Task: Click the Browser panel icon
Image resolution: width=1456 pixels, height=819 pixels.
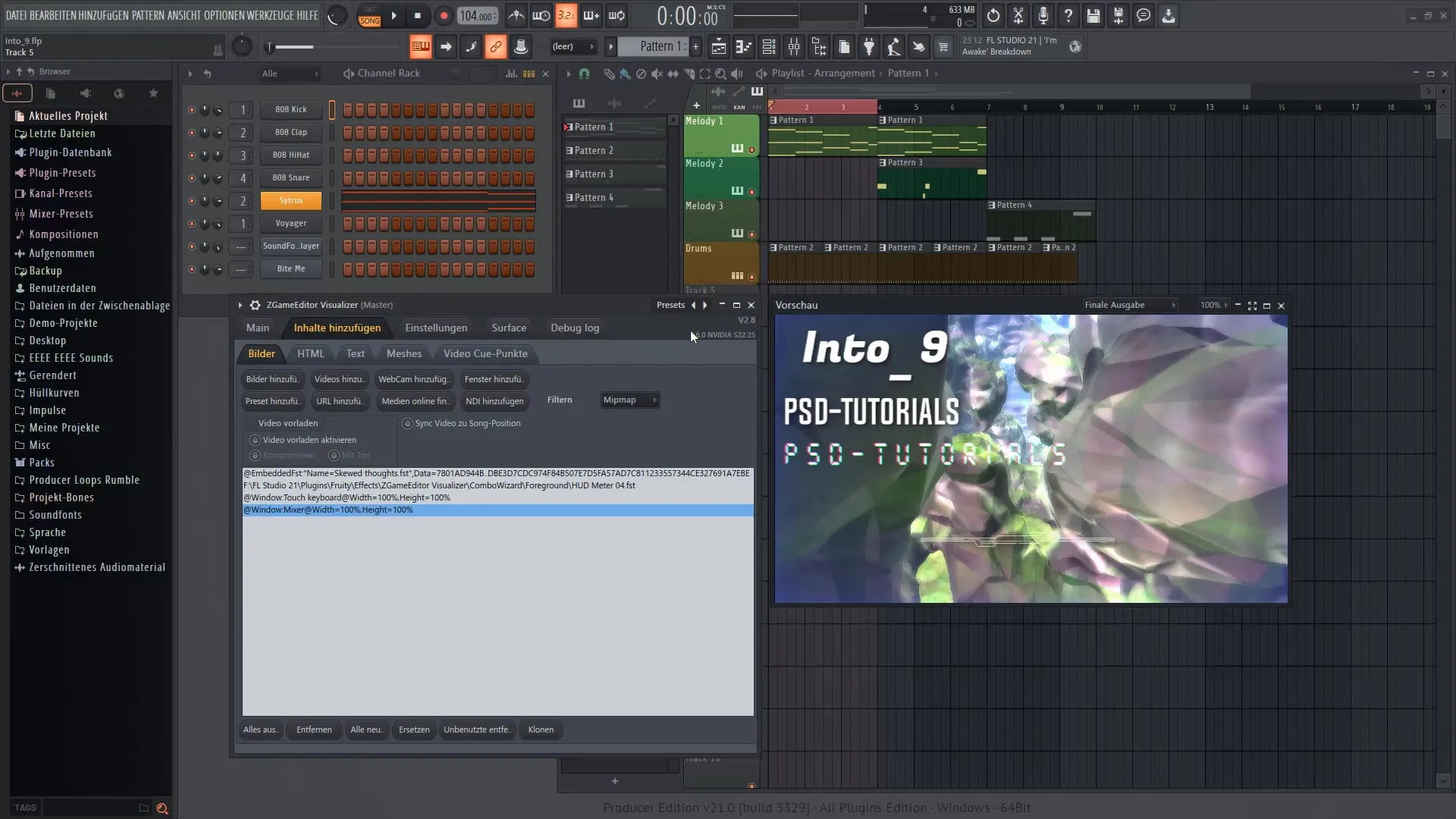Action: pos(55,71)
